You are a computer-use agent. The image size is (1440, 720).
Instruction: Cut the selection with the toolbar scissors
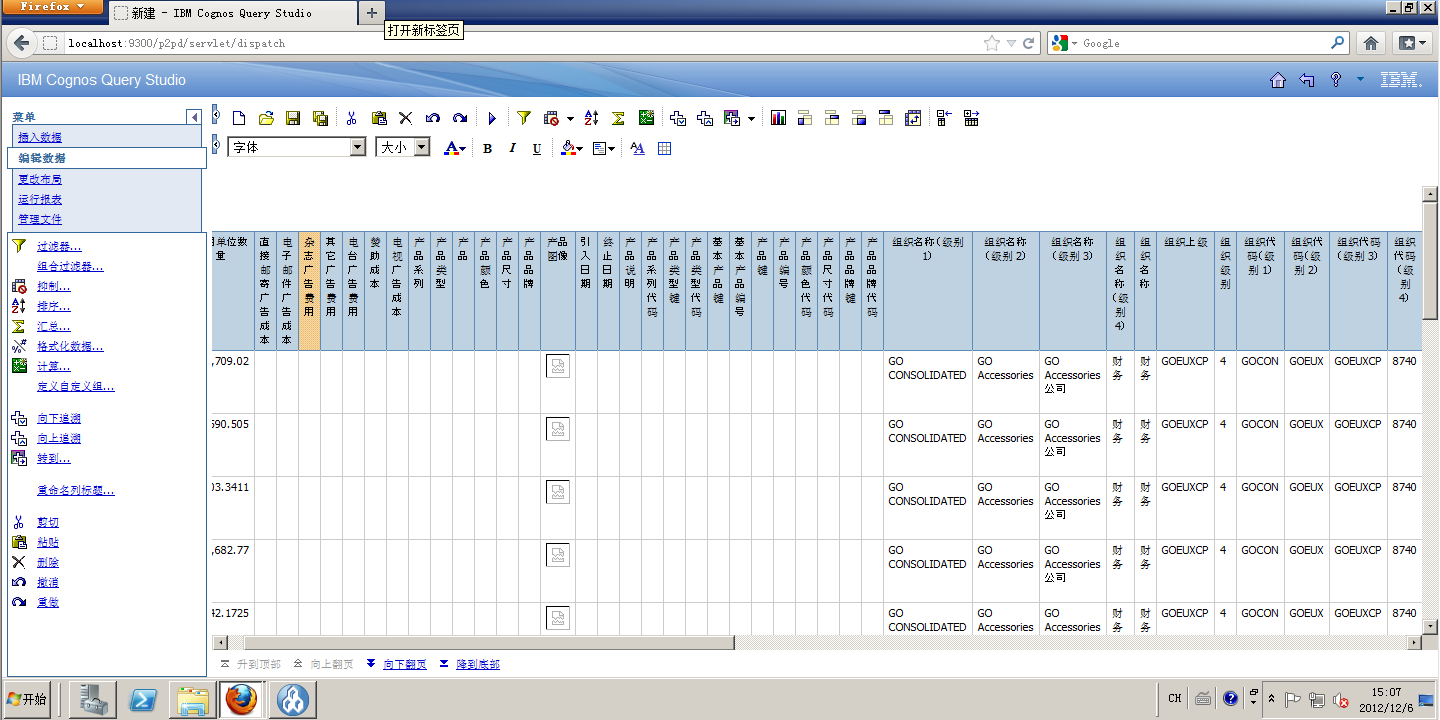352,118
